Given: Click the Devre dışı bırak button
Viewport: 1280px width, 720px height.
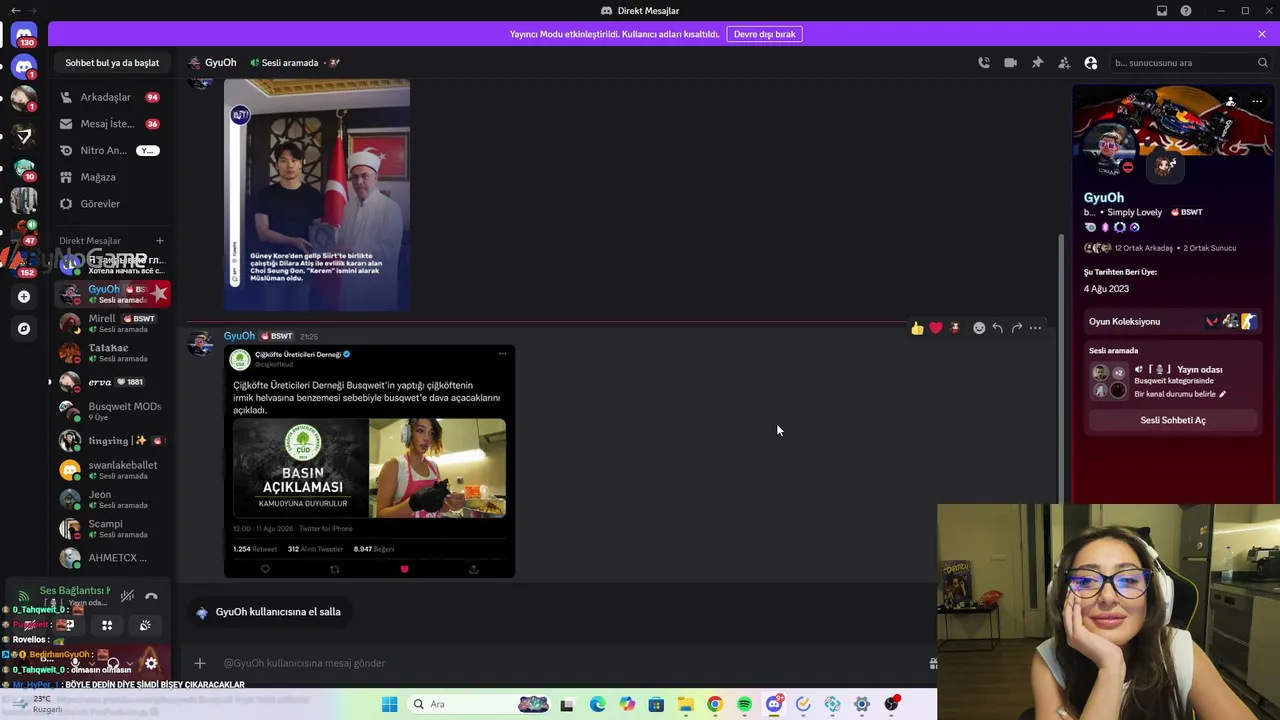Looking at the screenshot, I should coord(765,34).
